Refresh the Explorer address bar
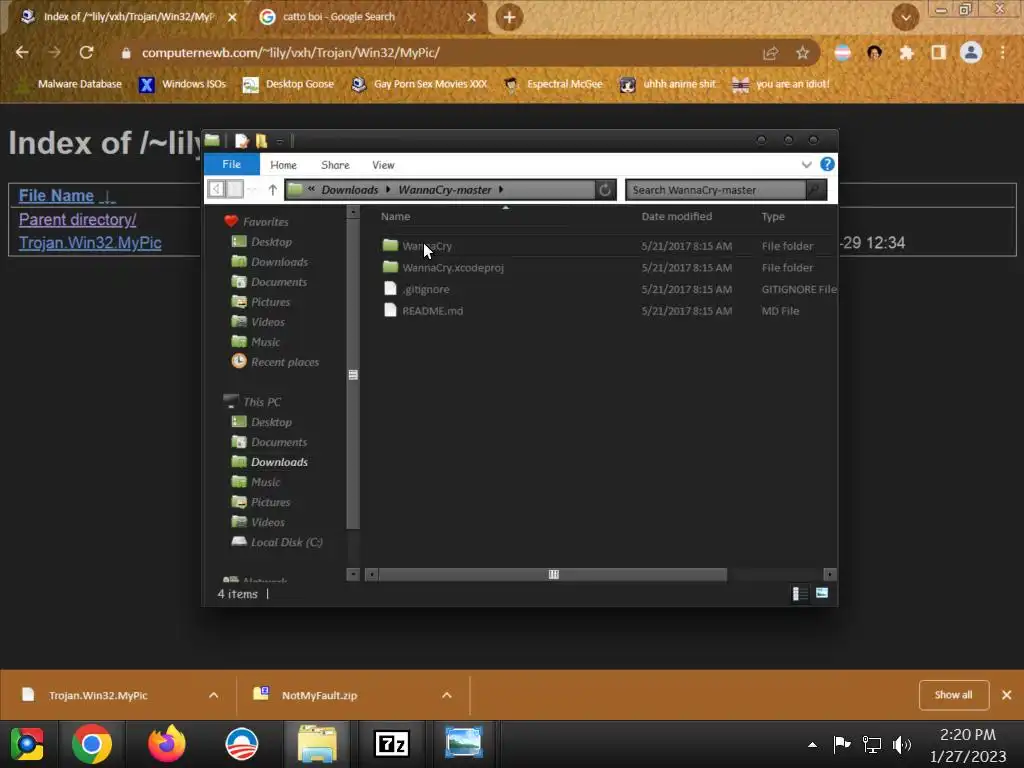This screenshot has width=1024, height=768. [605, 190]
